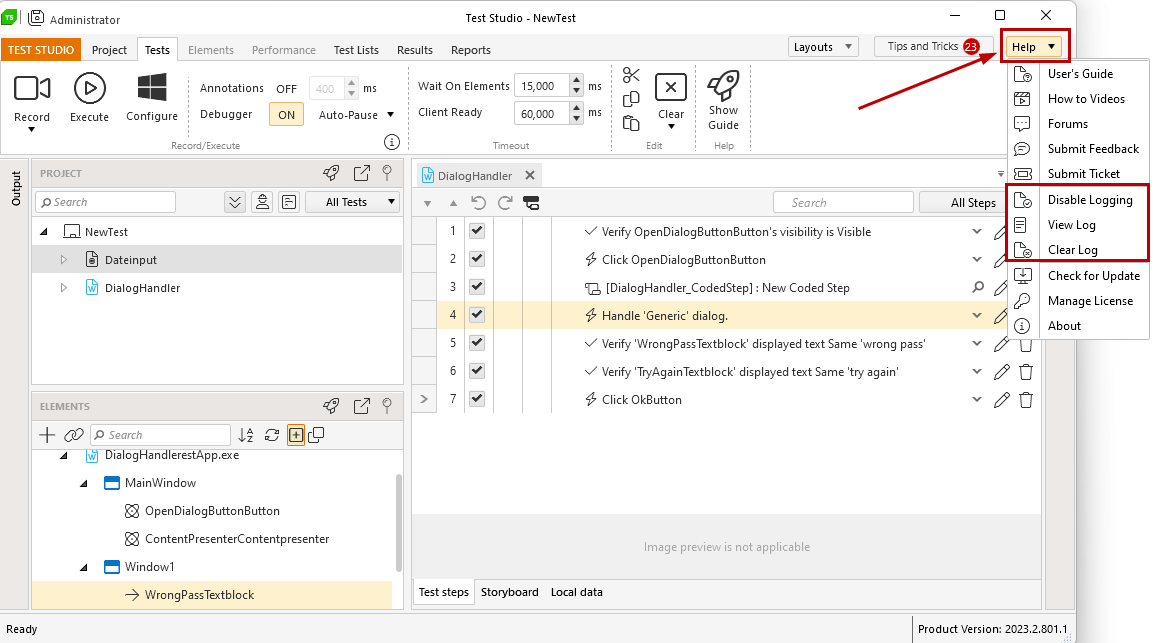The image size is (1156, 643).
Task: Expand the DialogHandler tree node
Action: coord(63,288)
